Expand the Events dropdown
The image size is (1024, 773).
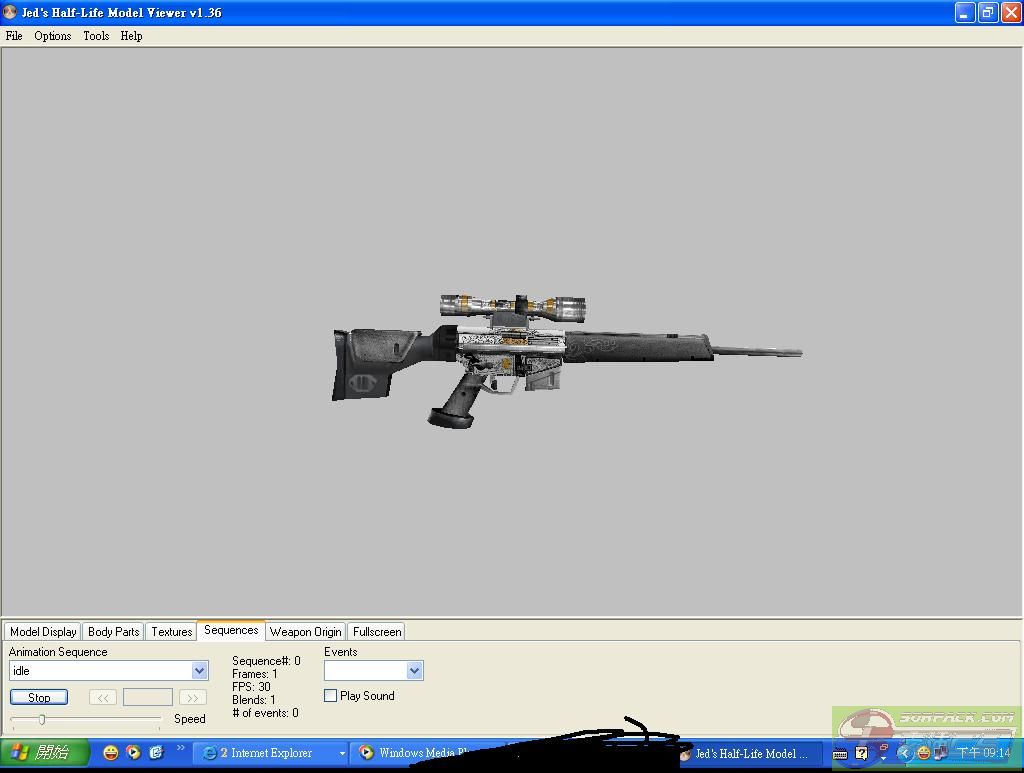pos(414,670)
